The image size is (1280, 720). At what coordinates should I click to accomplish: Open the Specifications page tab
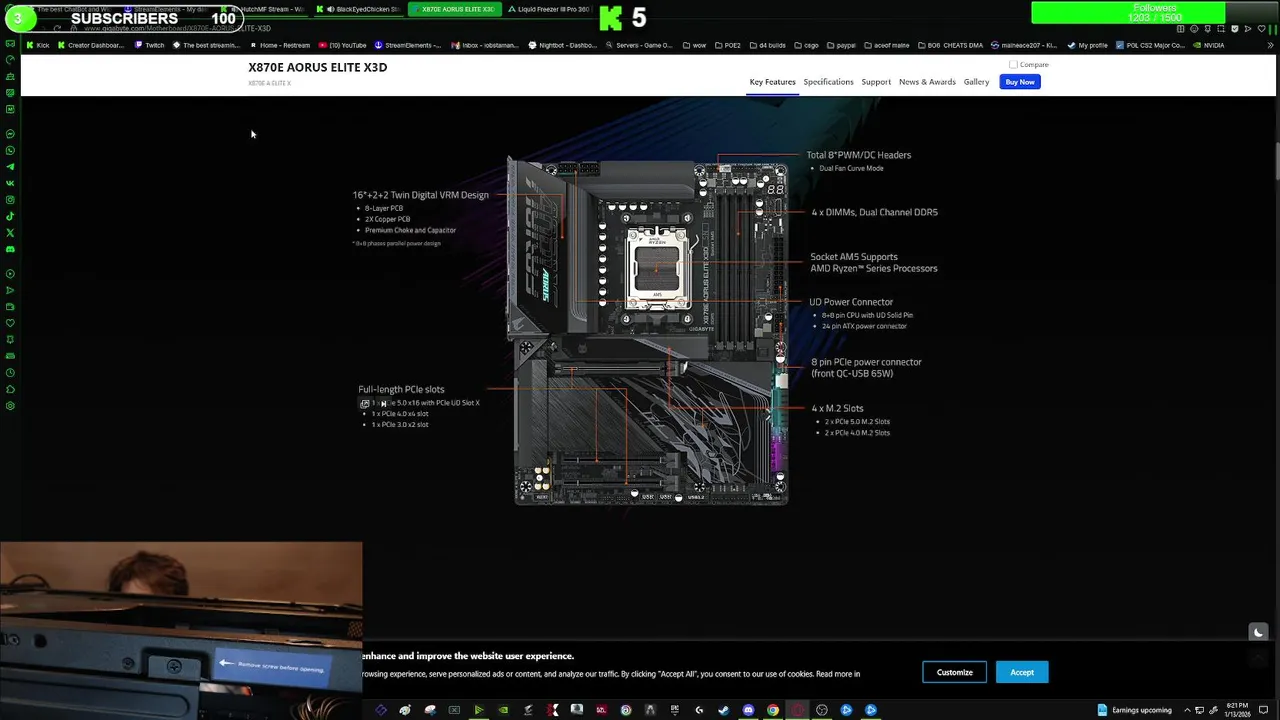[x=828, y=82]
